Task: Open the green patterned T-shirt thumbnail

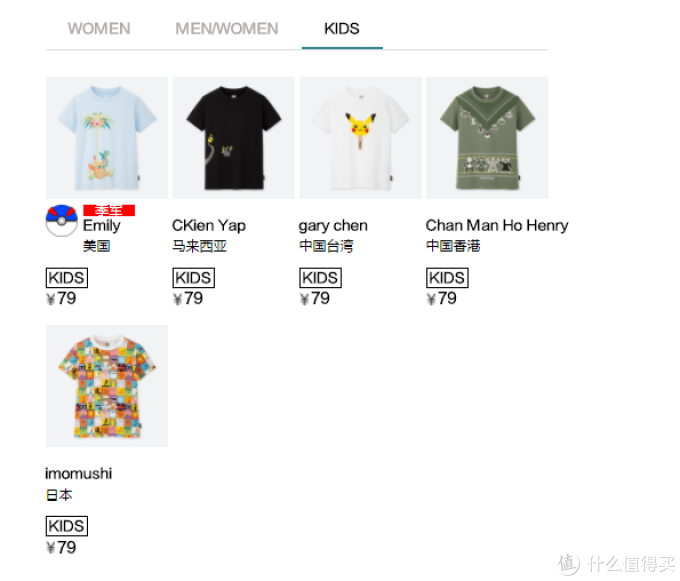Action: pos(487,138)
